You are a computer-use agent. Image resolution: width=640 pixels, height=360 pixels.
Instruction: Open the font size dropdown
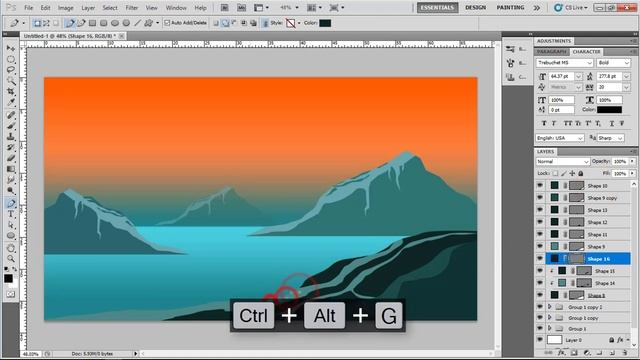578,76
